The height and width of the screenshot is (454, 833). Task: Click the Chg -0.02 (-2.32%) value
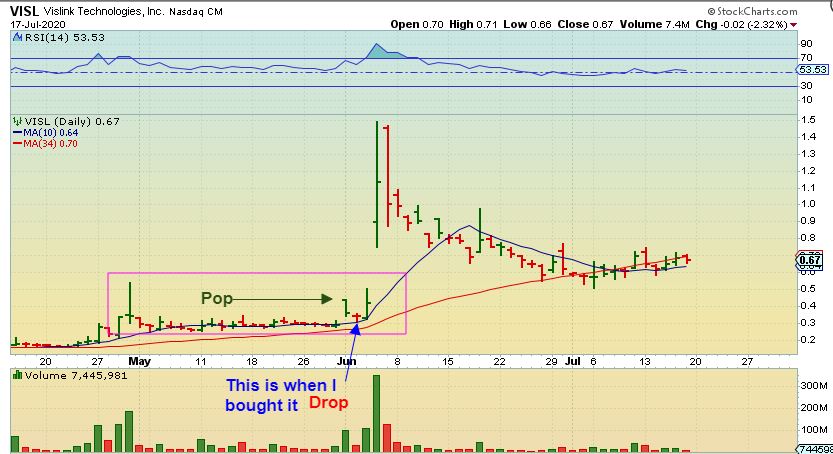(741, 24)
